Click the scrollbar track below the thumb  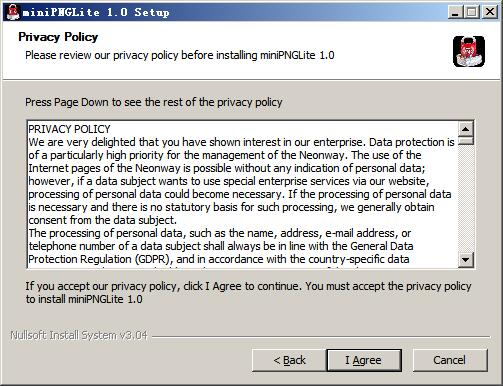coord(466,198)
